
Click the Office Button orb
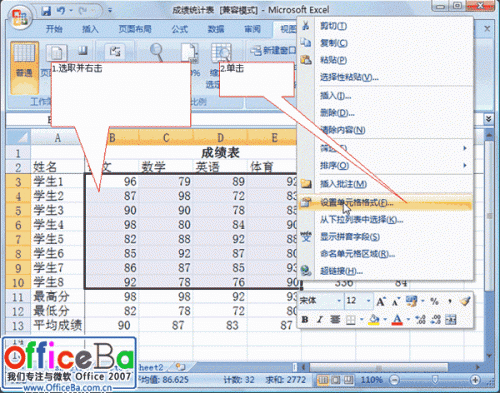[x=20, y=17]
